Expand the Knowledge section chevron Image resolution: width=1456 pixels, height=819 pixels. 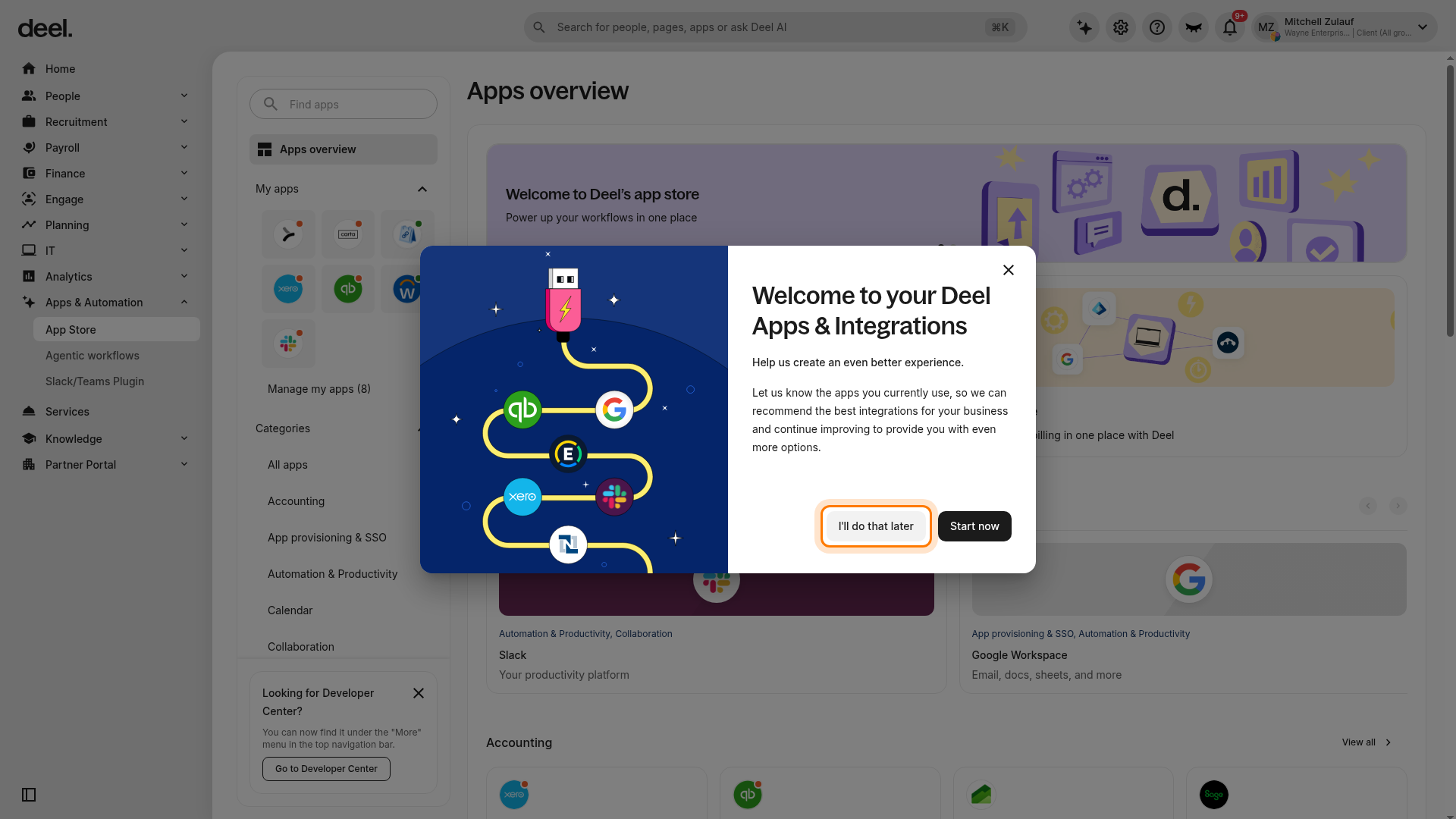pos(184,438)
